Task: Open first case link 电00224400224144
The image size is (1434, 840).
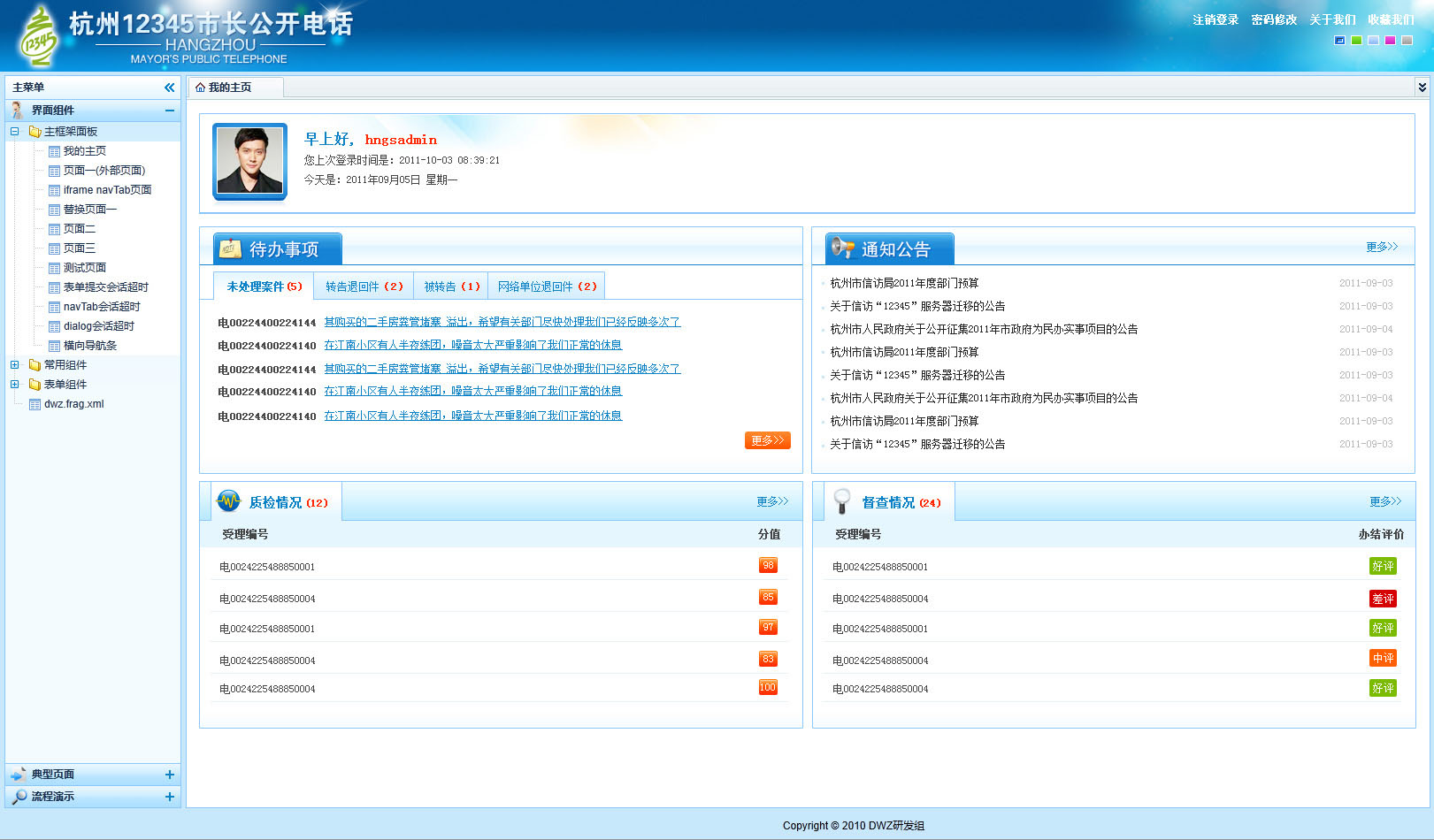Action: click(x=502, y=323)
